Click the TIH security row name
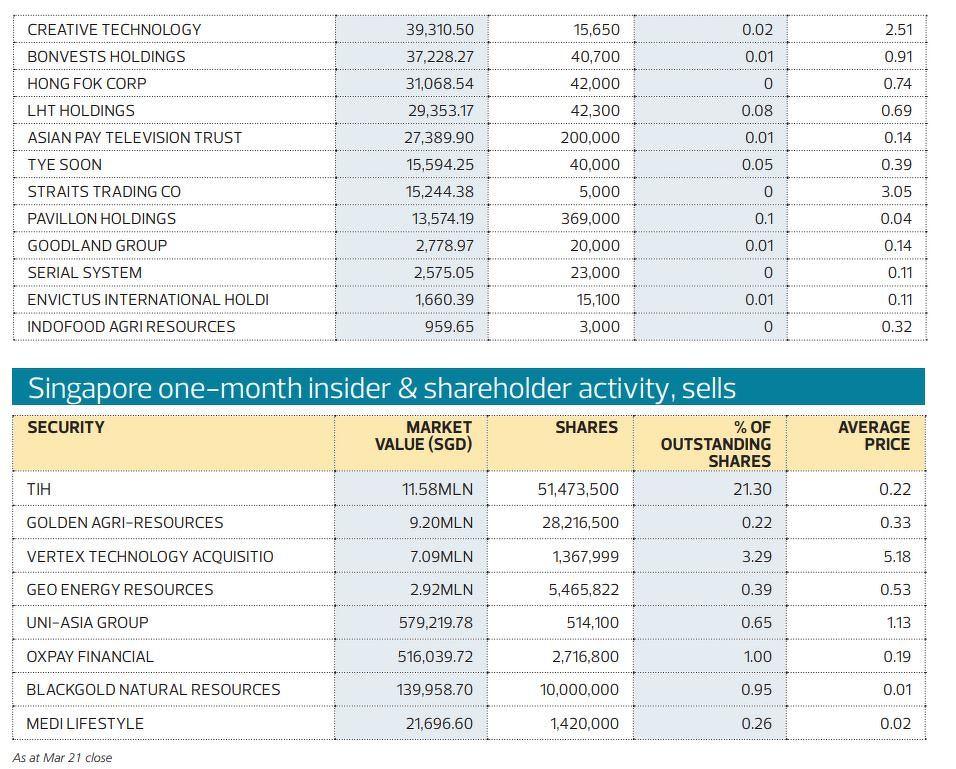Screen dimensions: 956x769 tap(39, 489)
